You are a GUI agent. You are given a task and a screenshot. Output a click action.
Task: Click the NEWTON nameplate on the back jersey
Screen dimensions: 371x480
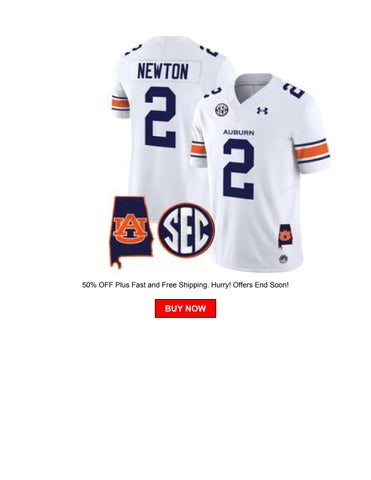[x=163, y=71]
